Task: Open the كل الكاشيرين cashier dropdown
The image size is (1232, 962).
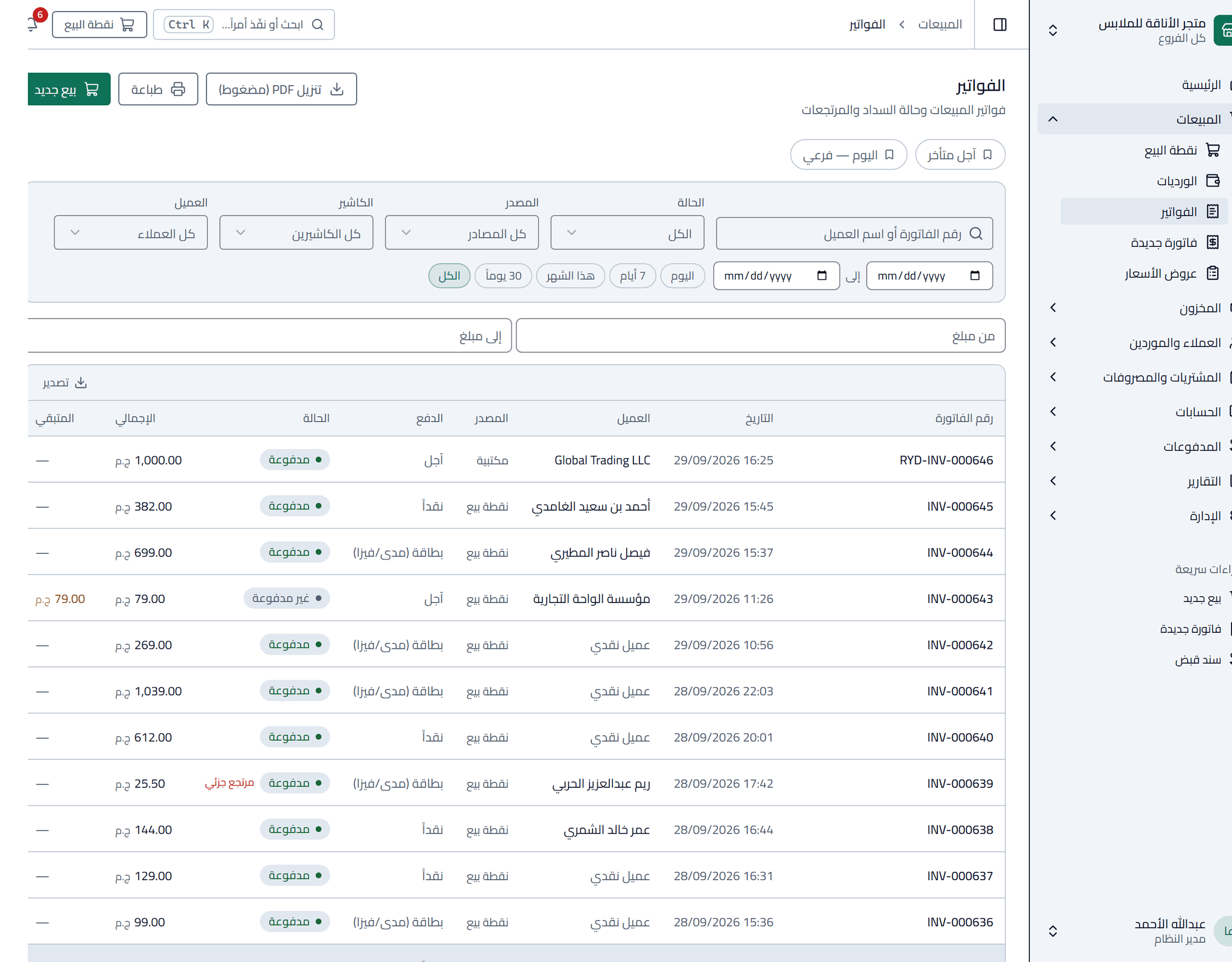Action: (296, 233)
